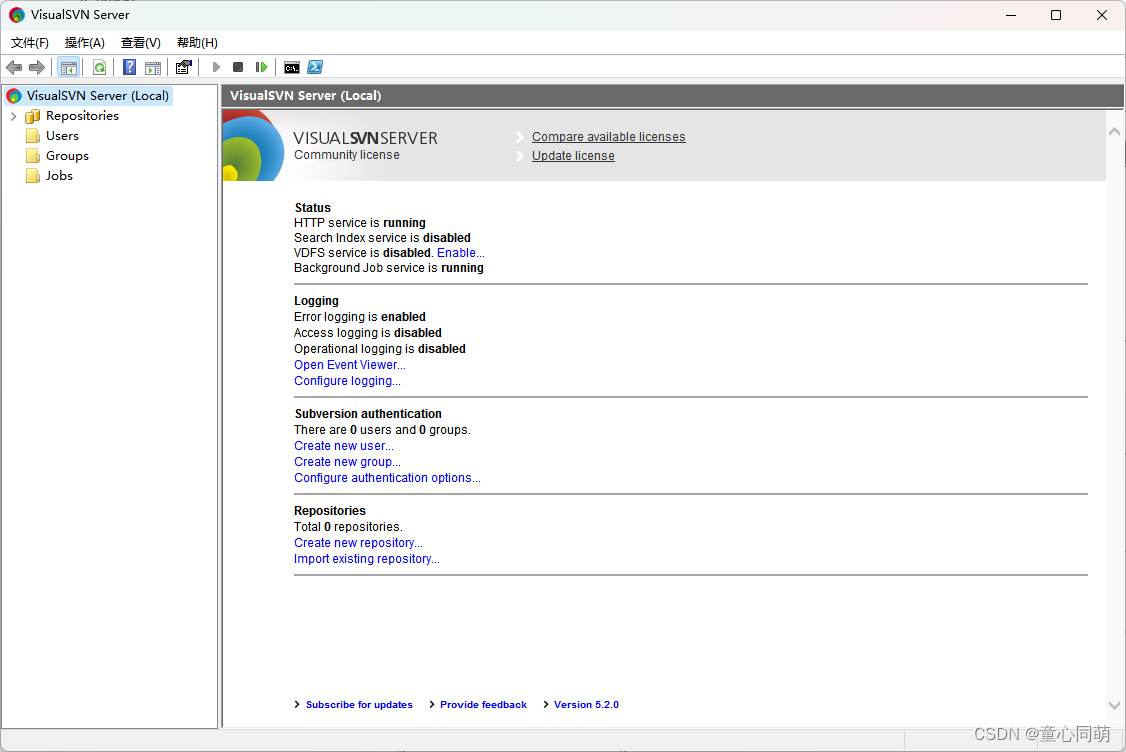Click 'Background Job service is running' text

tap(388, 268)
